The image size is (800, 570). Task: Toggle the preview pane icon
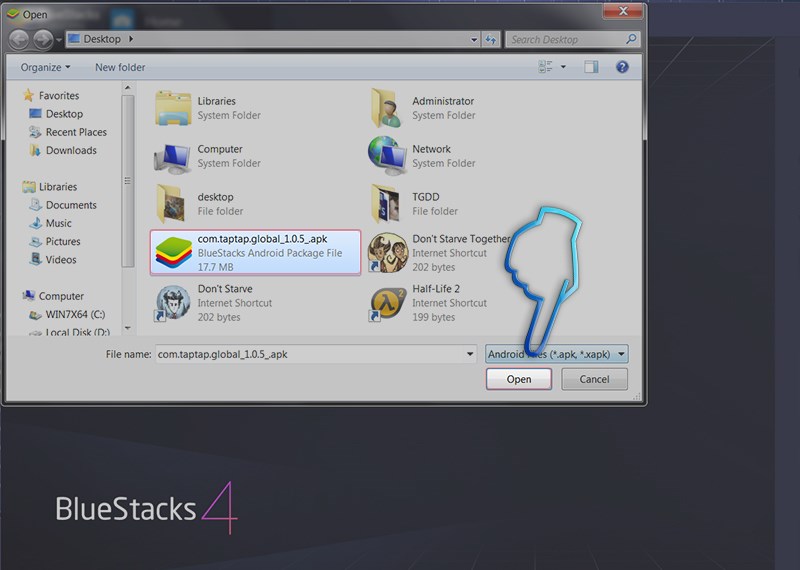coord(591,67)
